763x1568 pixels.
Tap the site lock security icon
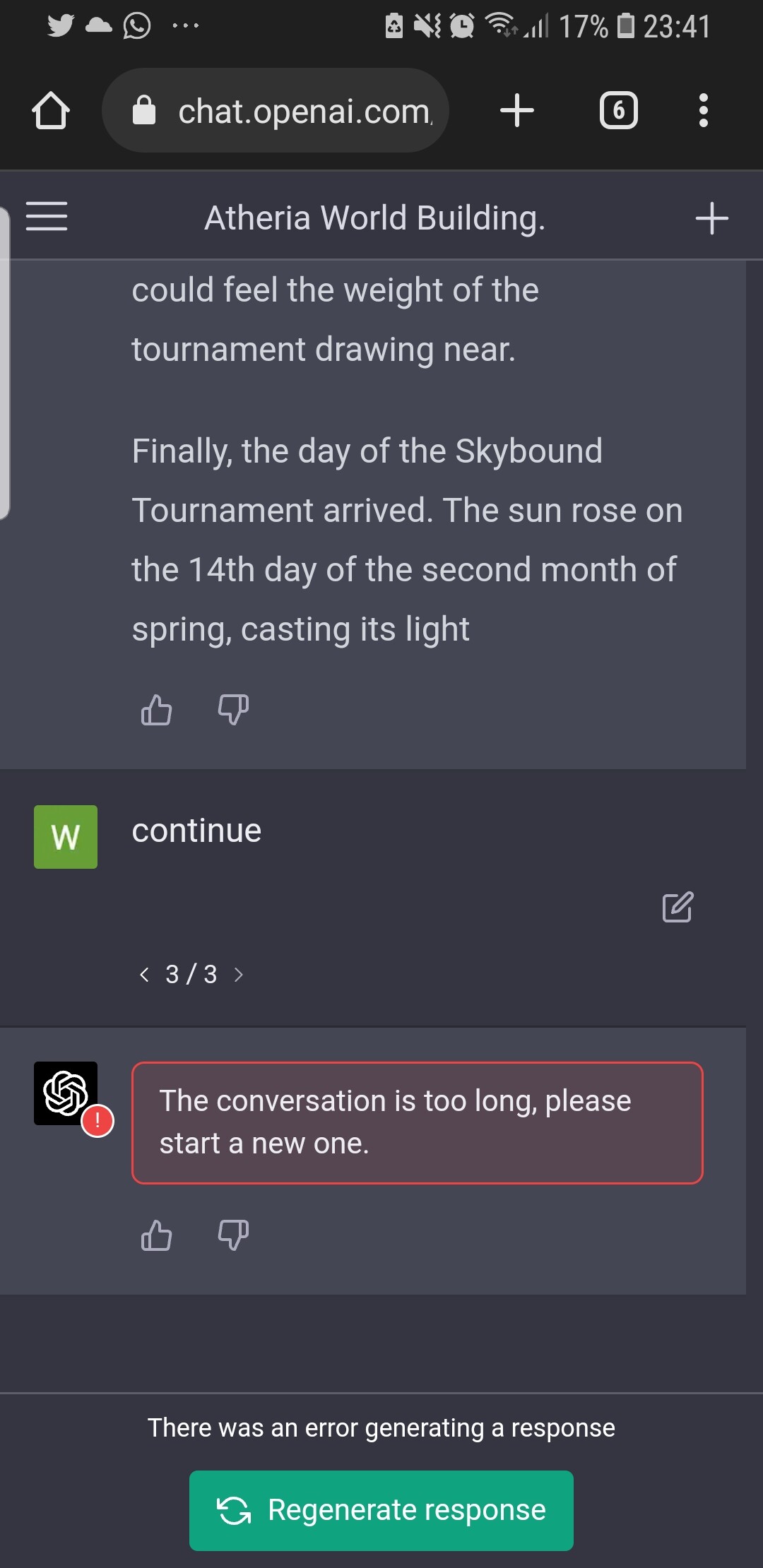point(144,111)
